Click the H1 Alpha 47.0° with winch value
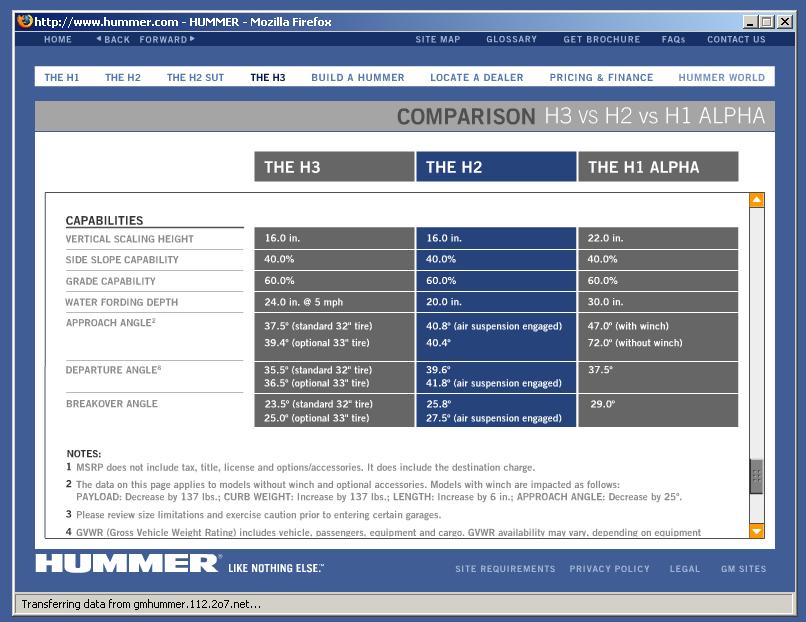 pos(628,326)
